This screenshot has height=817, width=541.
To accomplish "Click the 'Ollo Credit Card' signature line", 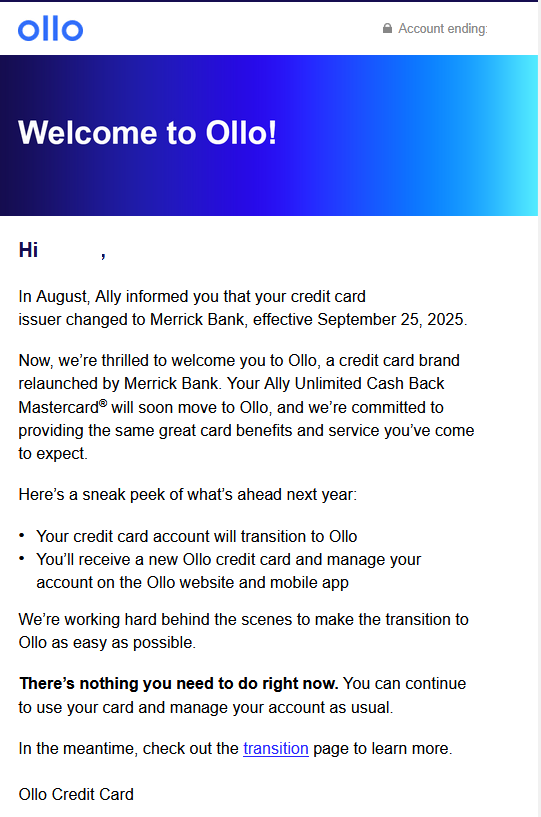I will click(76, 794).
